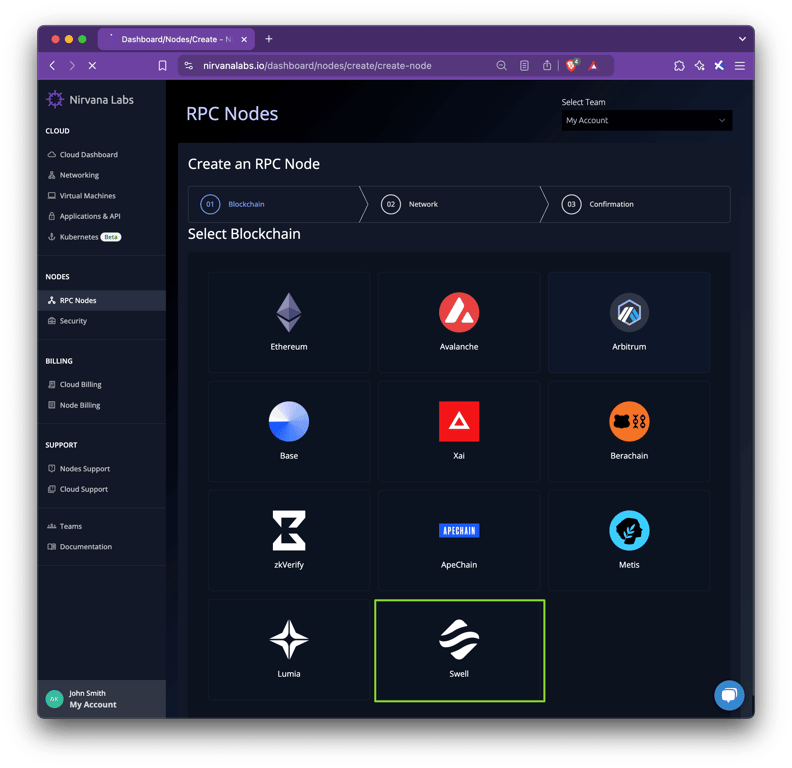Viewport: 792px width, 768px height.
Task: Select the Dashboard/Nodes/Create browser tab
Action: tap(176, 39)
